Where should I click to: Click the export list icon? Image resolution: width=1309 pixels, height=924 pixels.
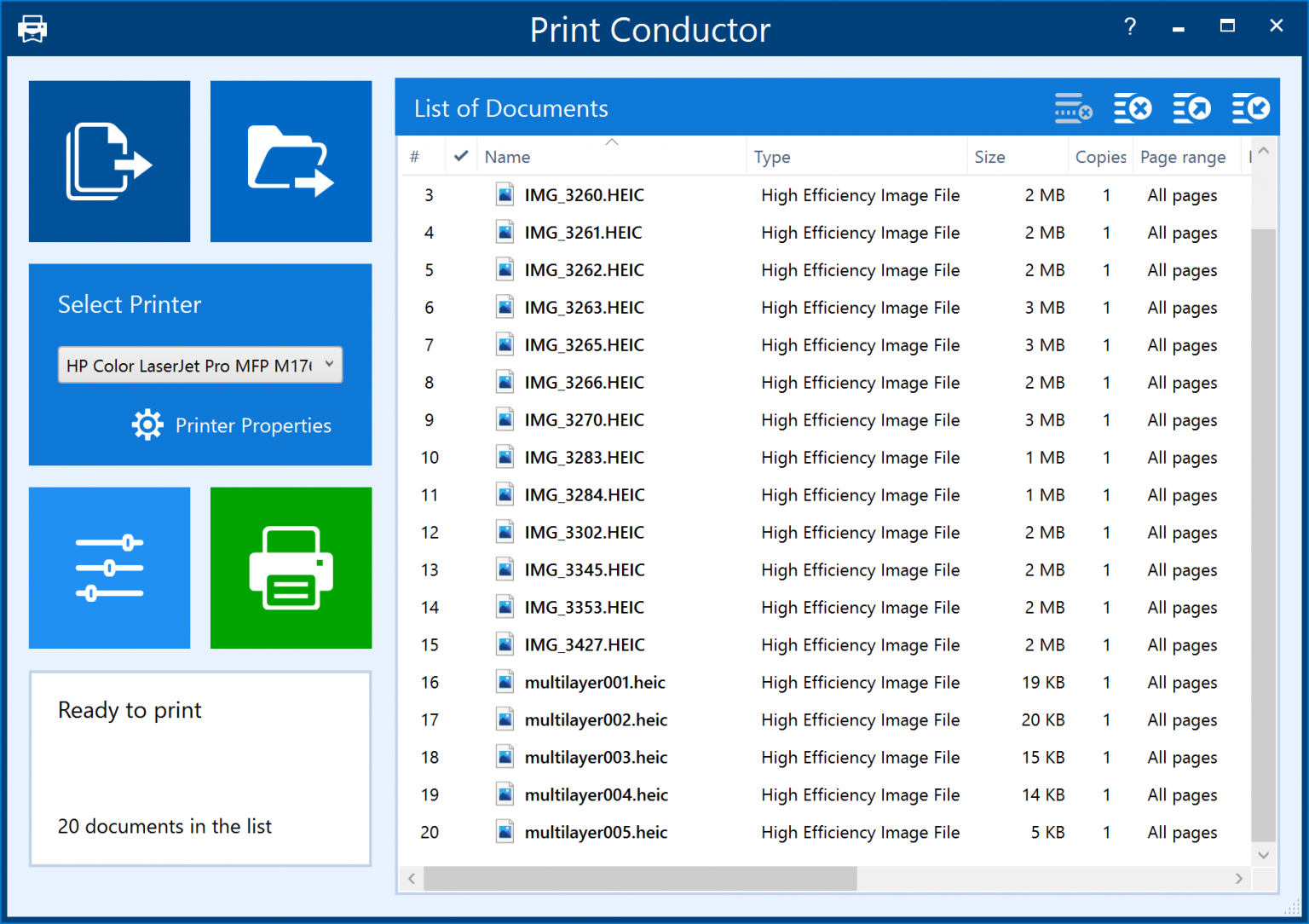[x=1191, y=109]
